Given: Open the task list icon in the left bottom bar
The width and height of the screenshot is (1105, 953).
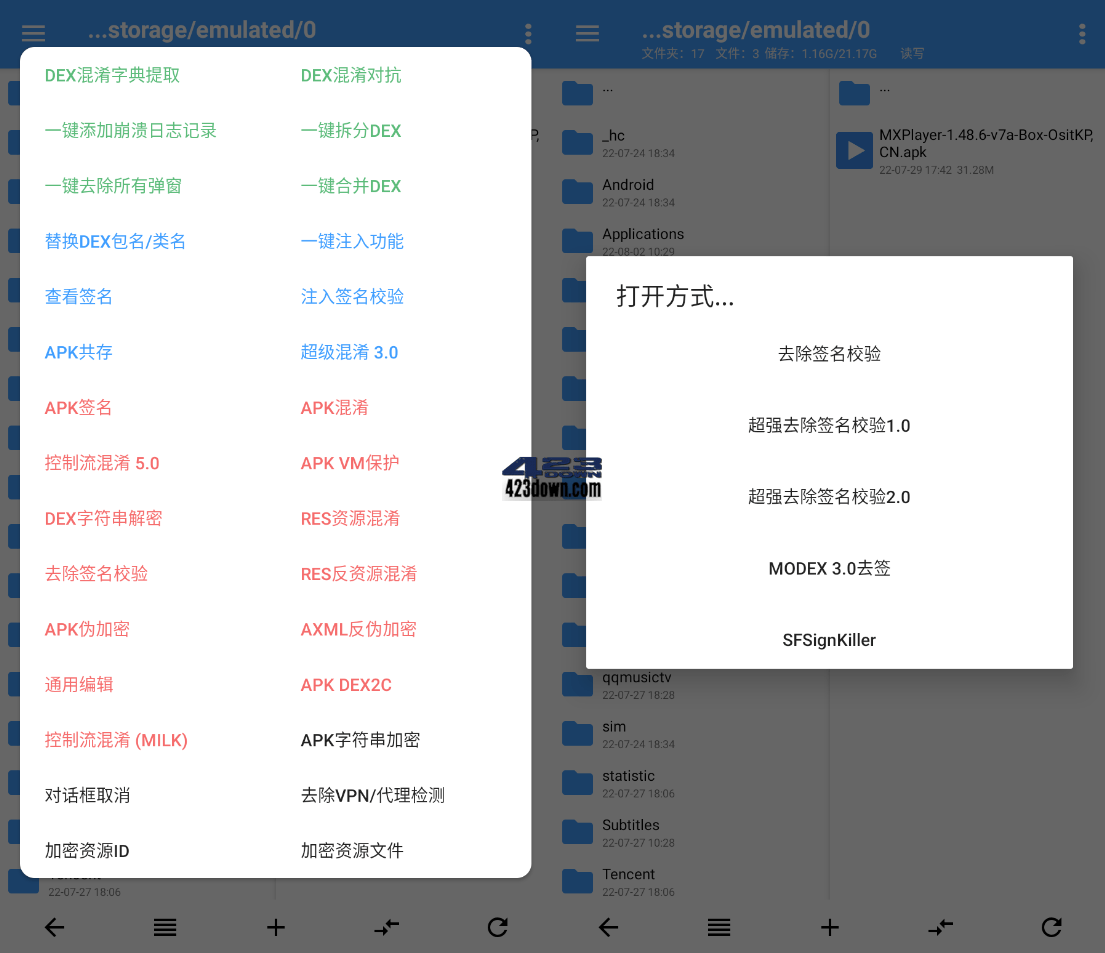Looking at the screenshot, I should (x=165, y=927).
